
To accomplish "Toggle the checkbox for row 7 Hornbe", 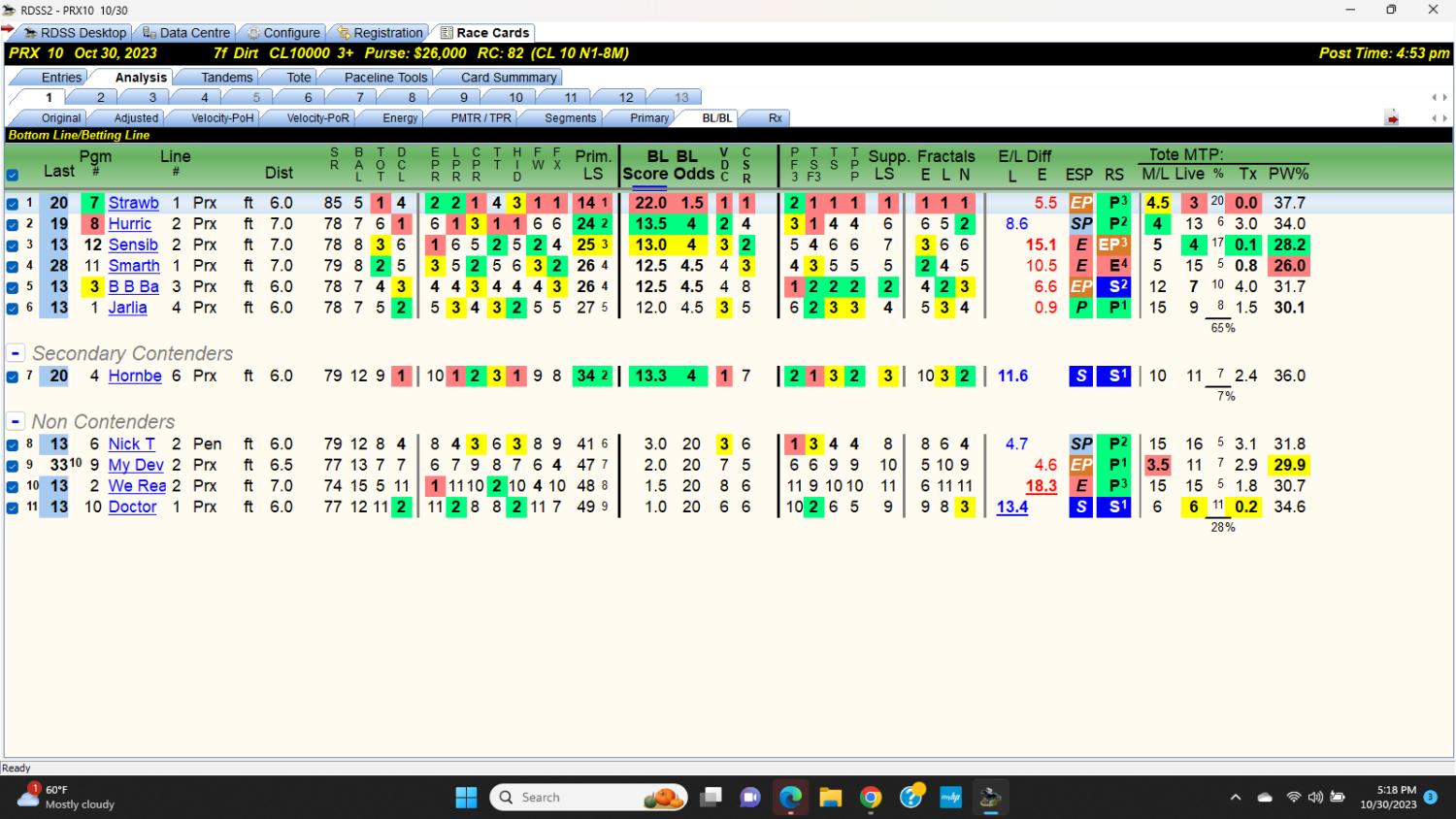I will [x=13, y=377].
